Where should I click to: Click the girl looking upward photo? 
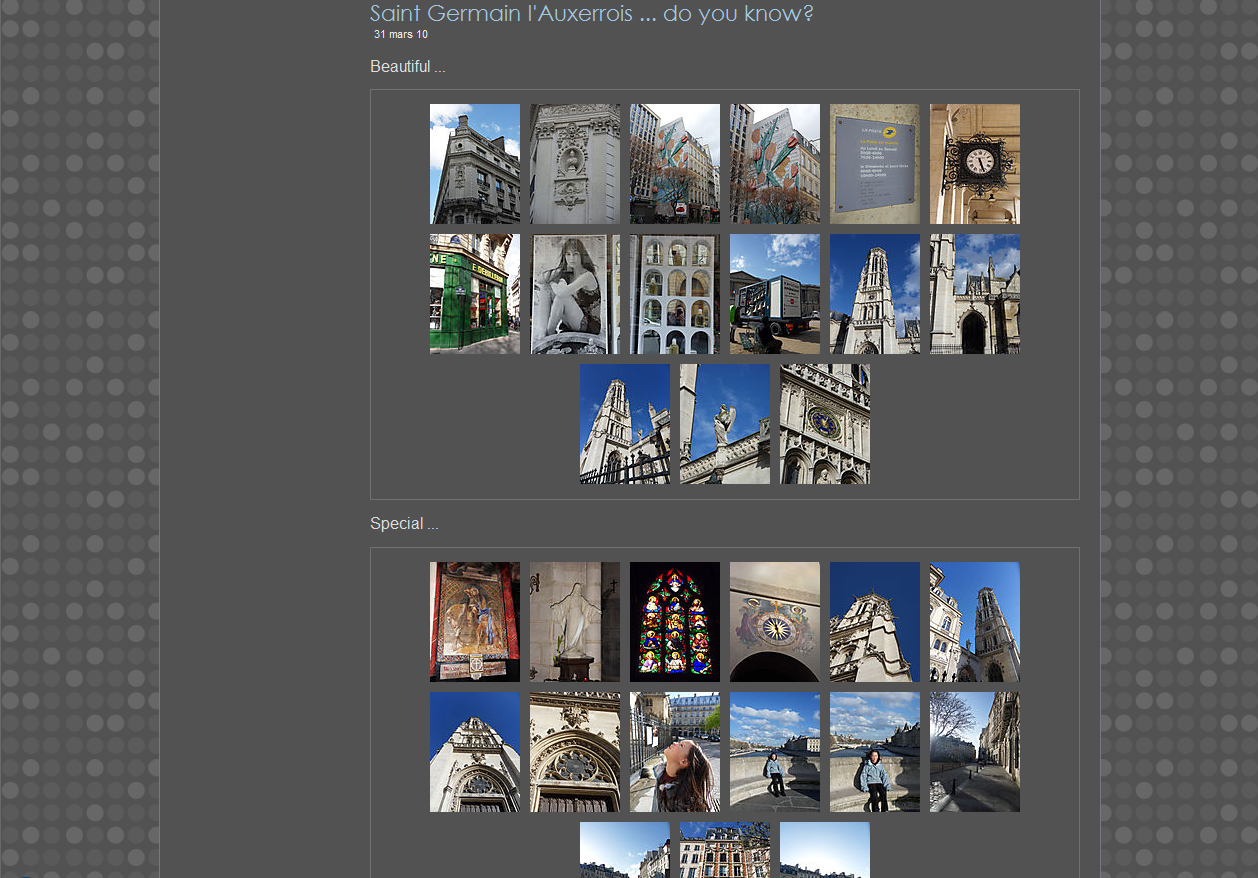(674, 752)
